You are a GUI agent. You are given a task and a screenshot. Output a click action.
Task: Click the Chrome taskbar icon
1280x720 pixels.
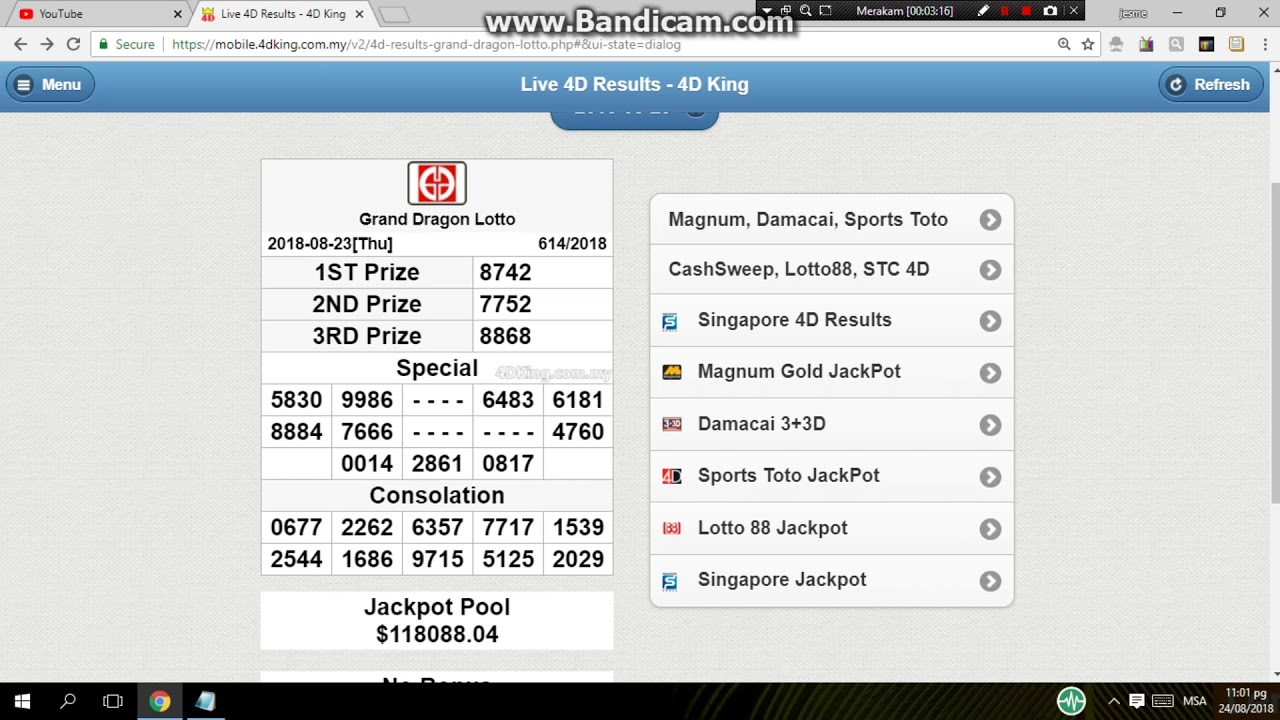click(x=160, y=701)
